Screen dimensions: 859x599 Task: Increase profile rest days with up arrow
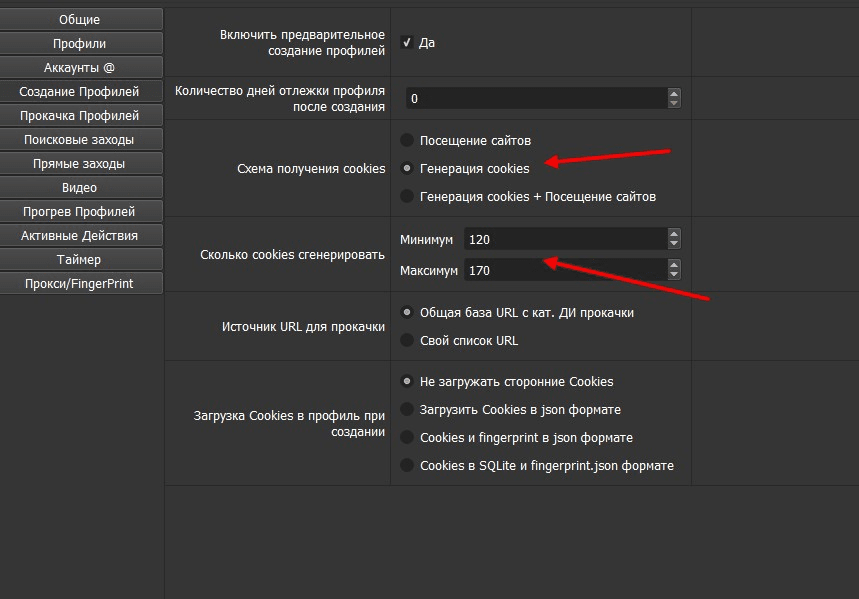pyautogui.click(x=674, y=93)
